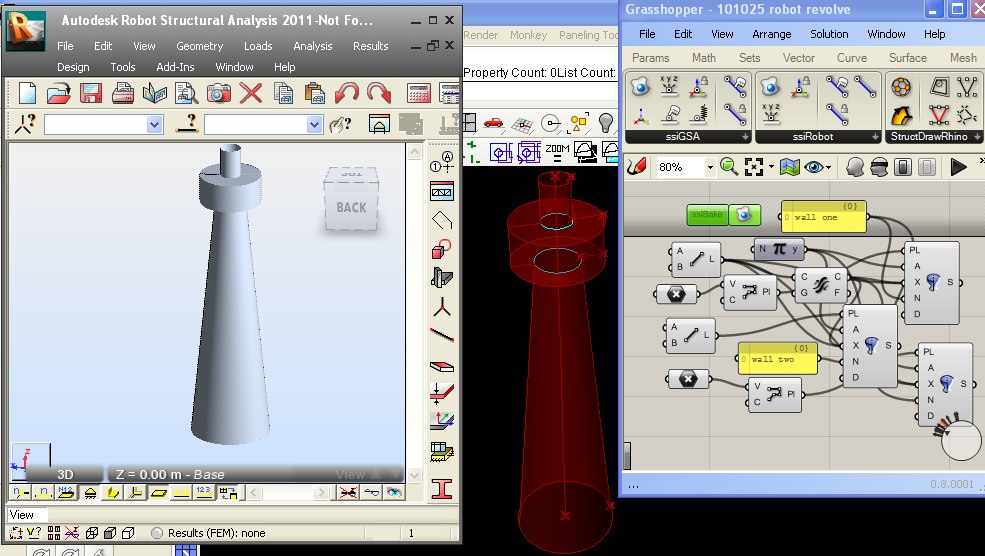Open a file with the folder icon
The width and height of the screenshot is (985, 556).
point(58,94)
